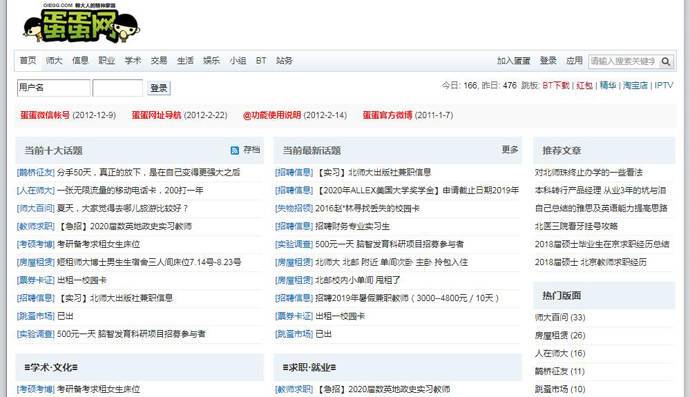
Task: Open the 失物招领 tag
Action: tap(294, 208)
